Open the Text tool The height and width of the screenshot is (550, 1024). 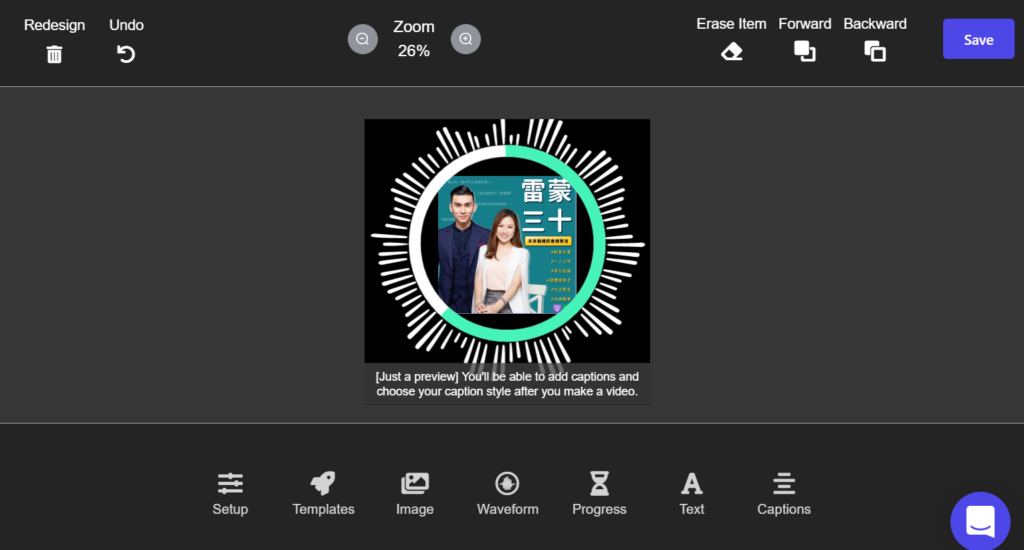pyautogui.click(x=692, y=494)
